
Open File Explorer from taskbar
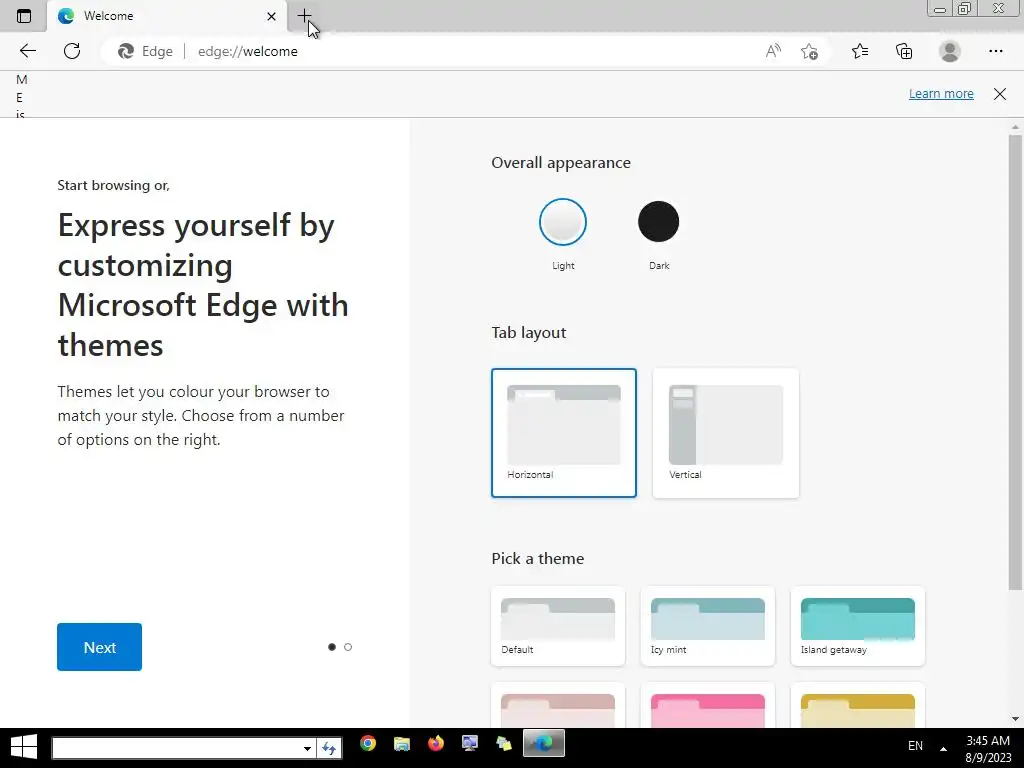pyautogui.click(x=402, y=743)
